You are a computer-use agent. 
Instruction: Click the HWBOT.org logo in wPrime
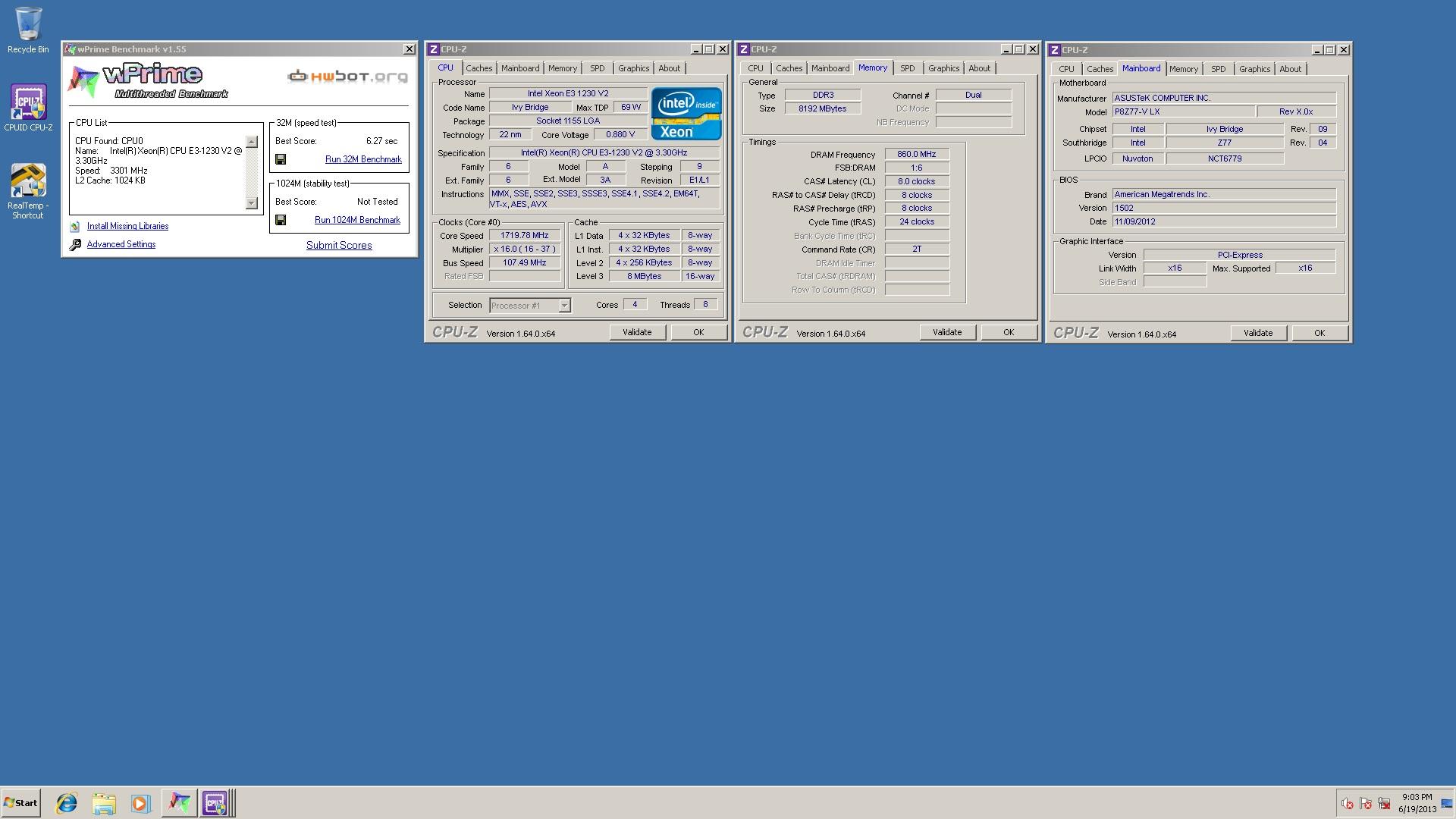coord(346,76)
